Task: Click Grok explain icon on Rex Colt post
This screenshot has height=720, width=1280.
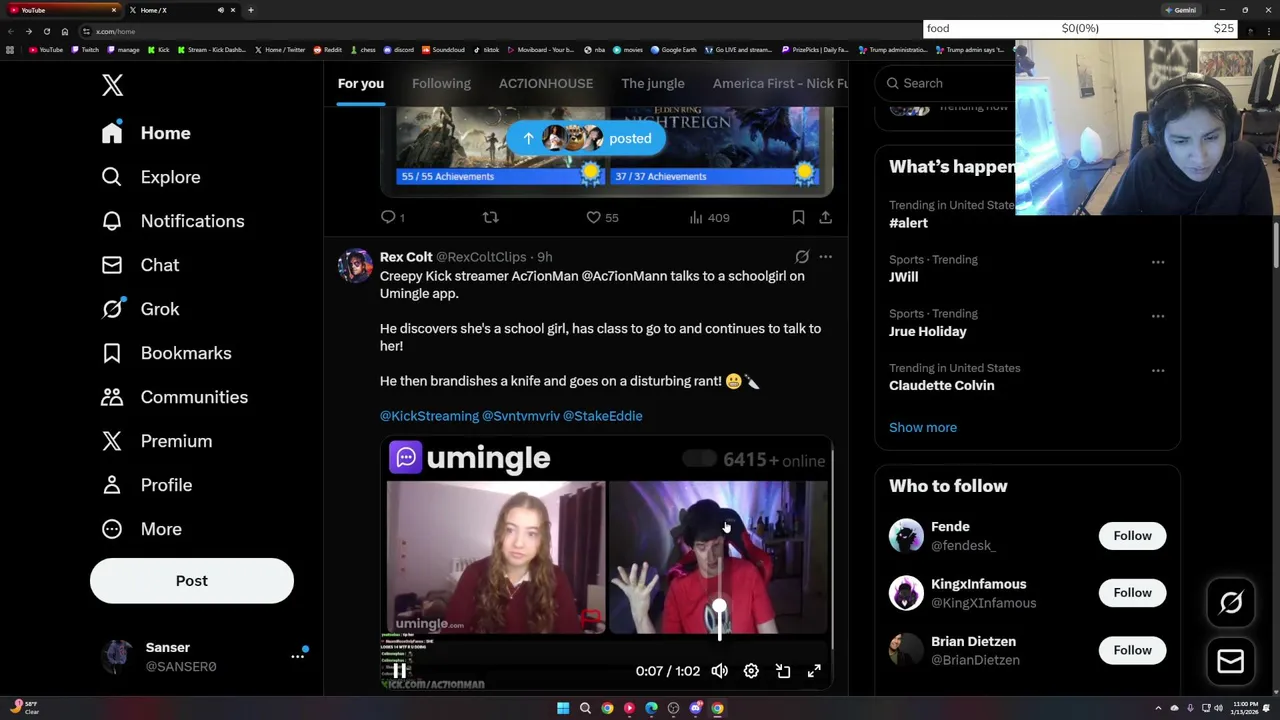Action: (802, 257)
